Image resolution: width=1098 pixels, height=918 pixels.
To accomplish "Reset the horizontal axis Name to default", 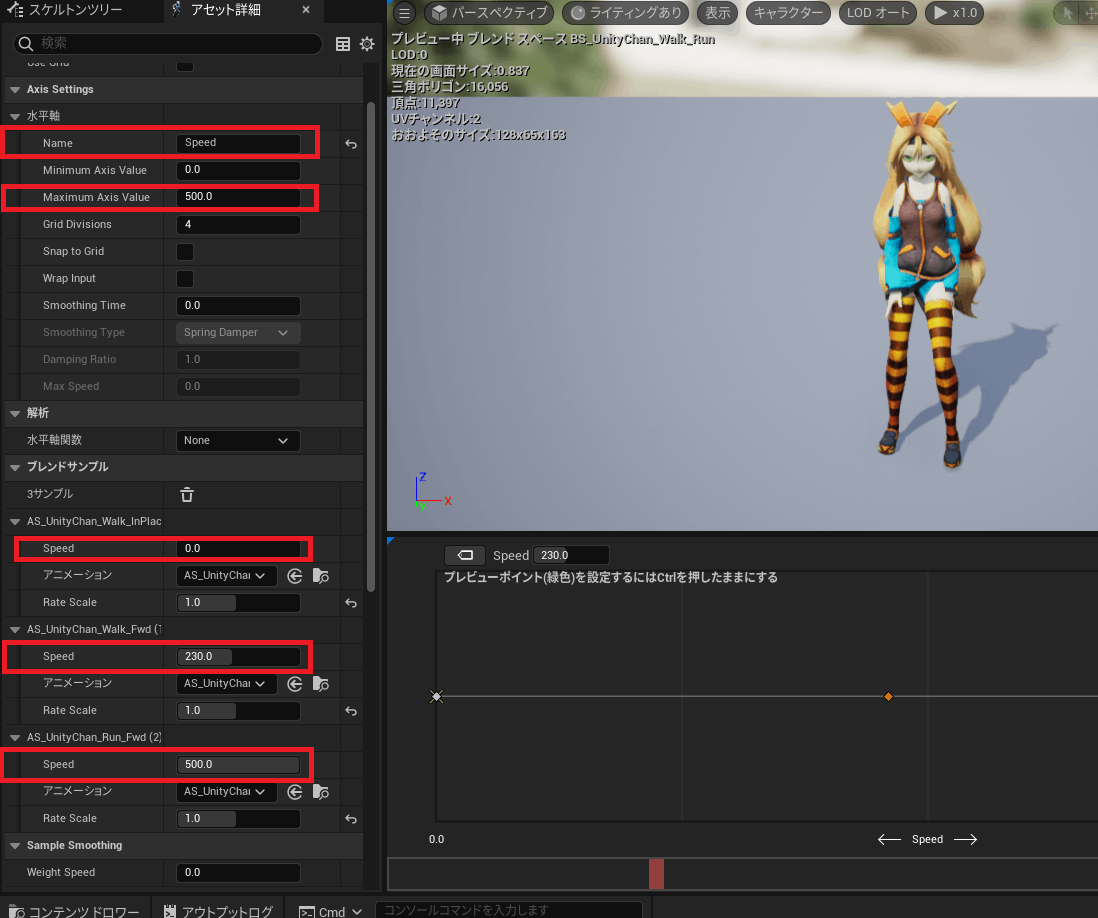I will (351, 144).
